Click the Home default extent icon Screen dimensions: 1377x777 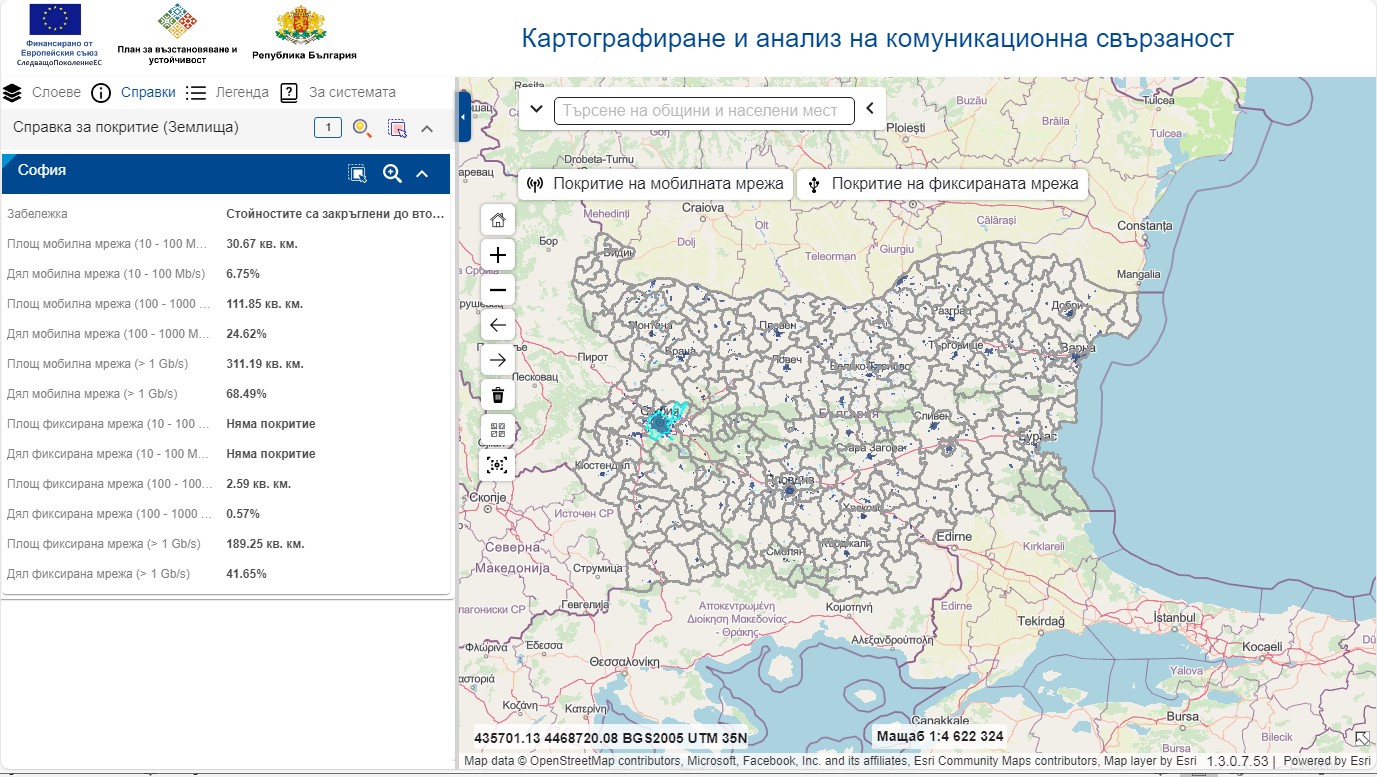coord(498,220)
